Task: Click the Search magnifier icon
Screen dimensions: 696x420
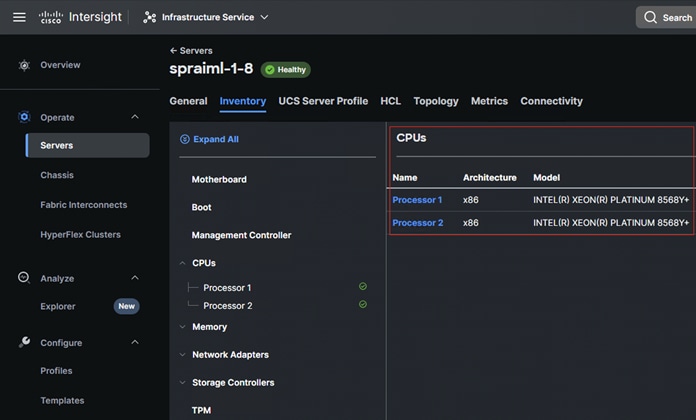Action: pos(650,17)
